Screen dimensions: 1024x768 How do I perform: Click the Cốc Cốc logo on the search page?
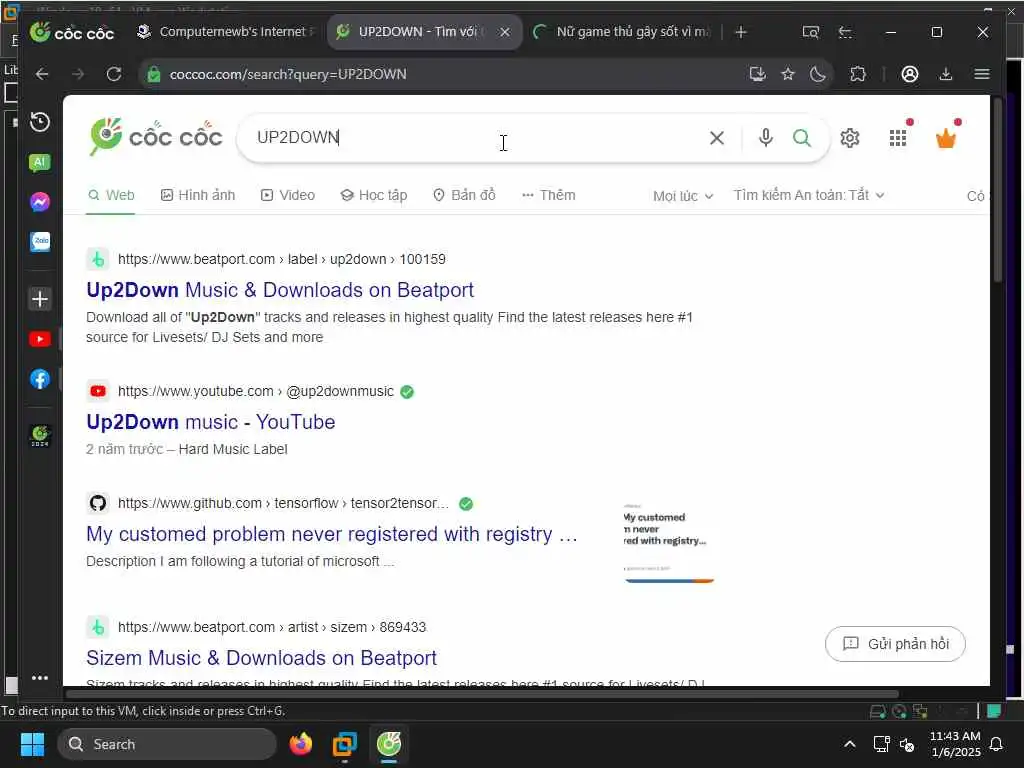point(155,136)
